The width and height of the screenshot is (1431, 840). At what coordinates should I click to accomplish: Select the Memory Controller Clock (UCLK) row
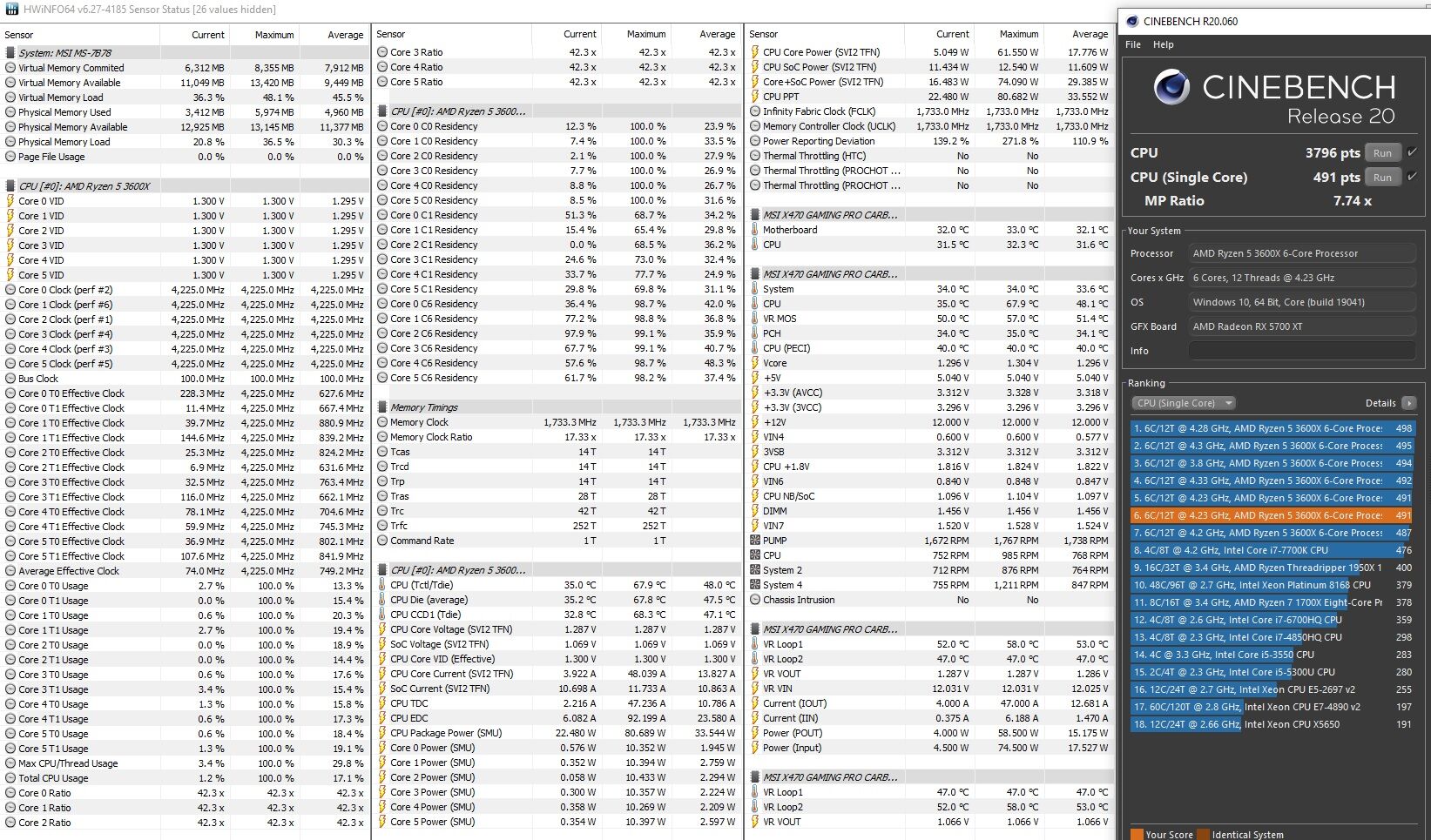point(930,126)
